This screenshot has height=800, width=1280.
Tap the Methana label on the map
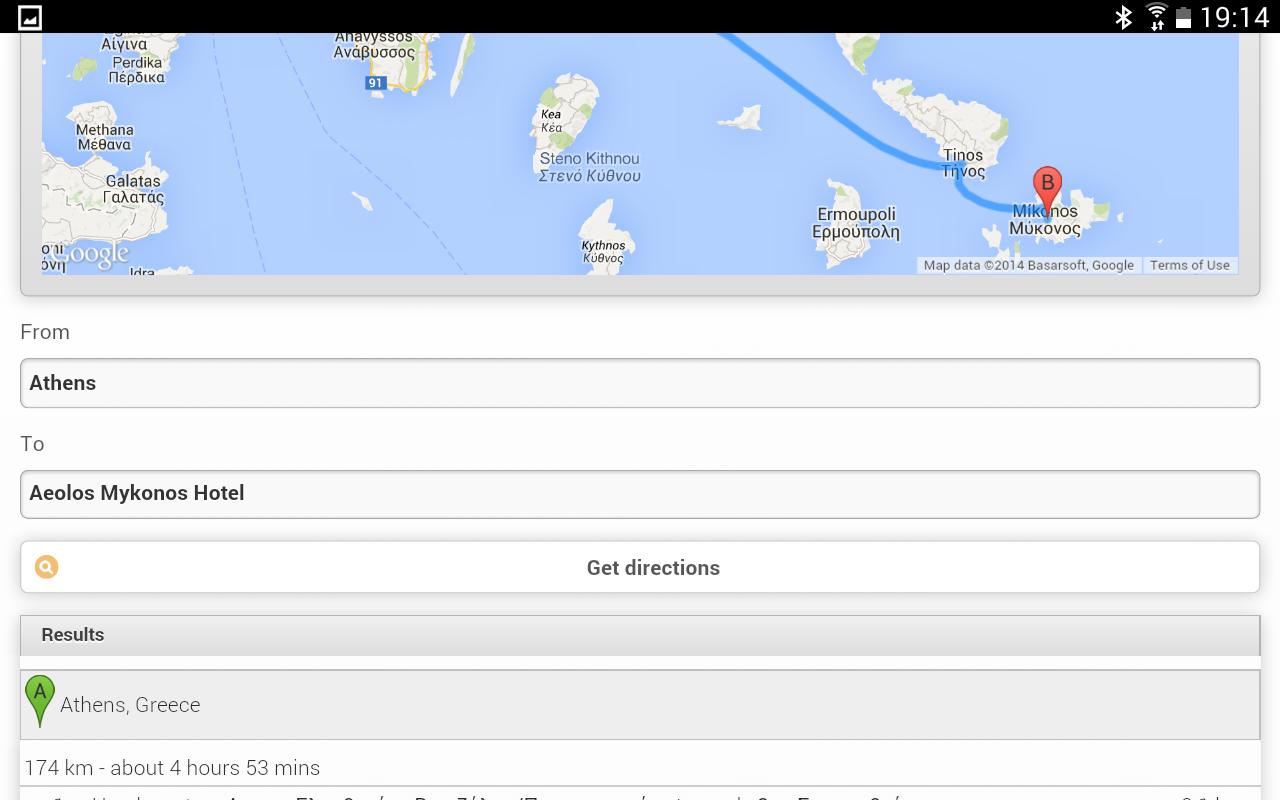click(104, 137)
